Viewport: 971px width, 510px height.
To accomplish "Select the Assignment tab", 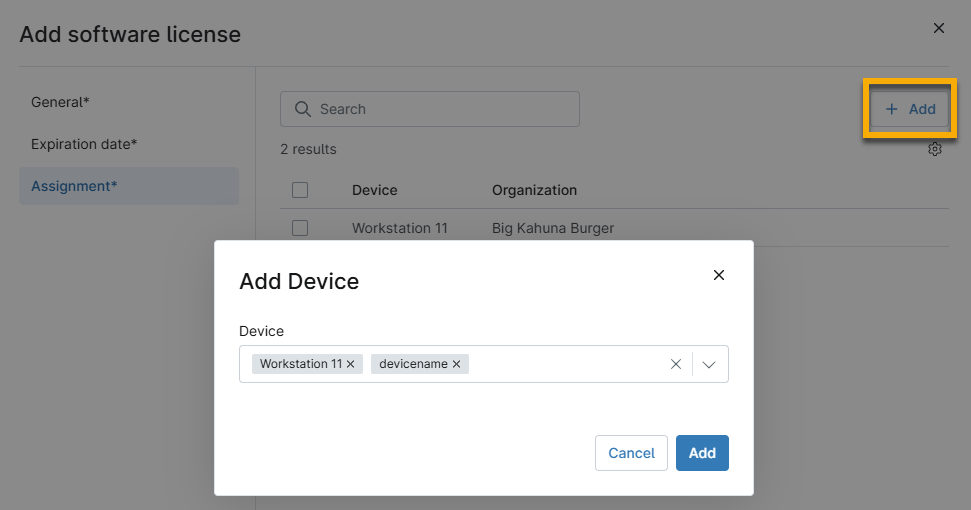I will click(x=74, y=186).
